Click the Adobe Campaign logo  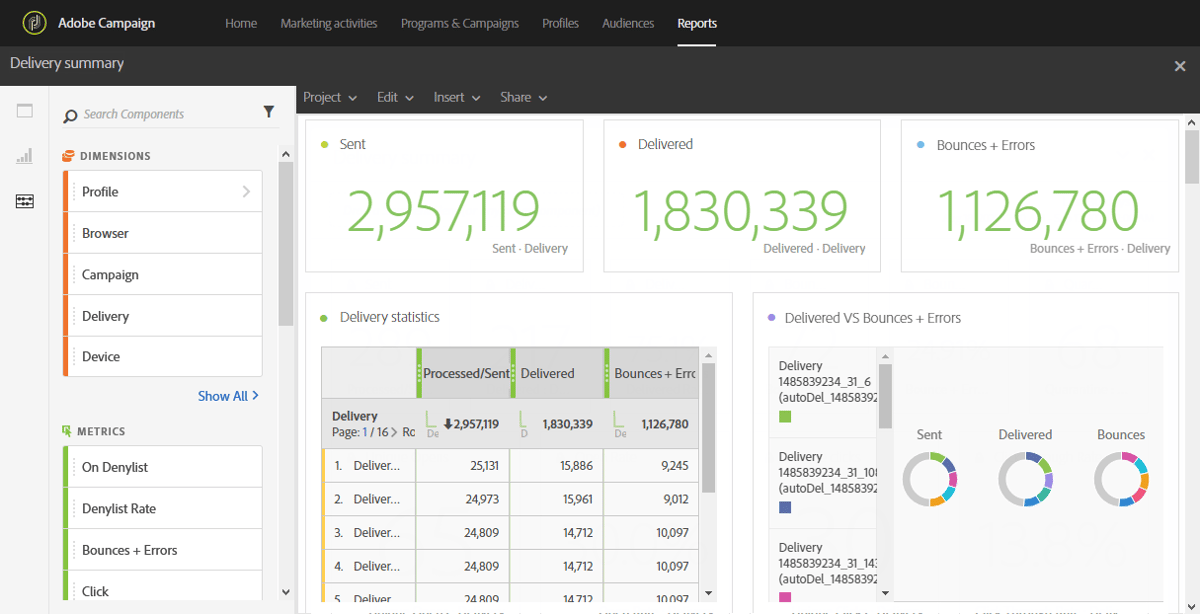34,22
